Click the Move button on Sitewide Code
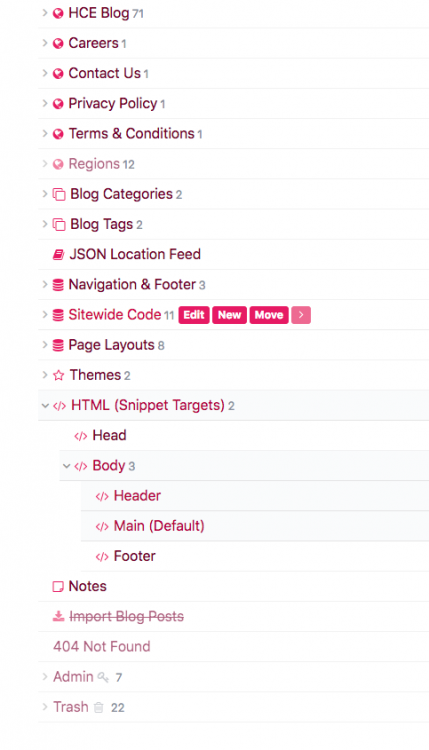 269,315
